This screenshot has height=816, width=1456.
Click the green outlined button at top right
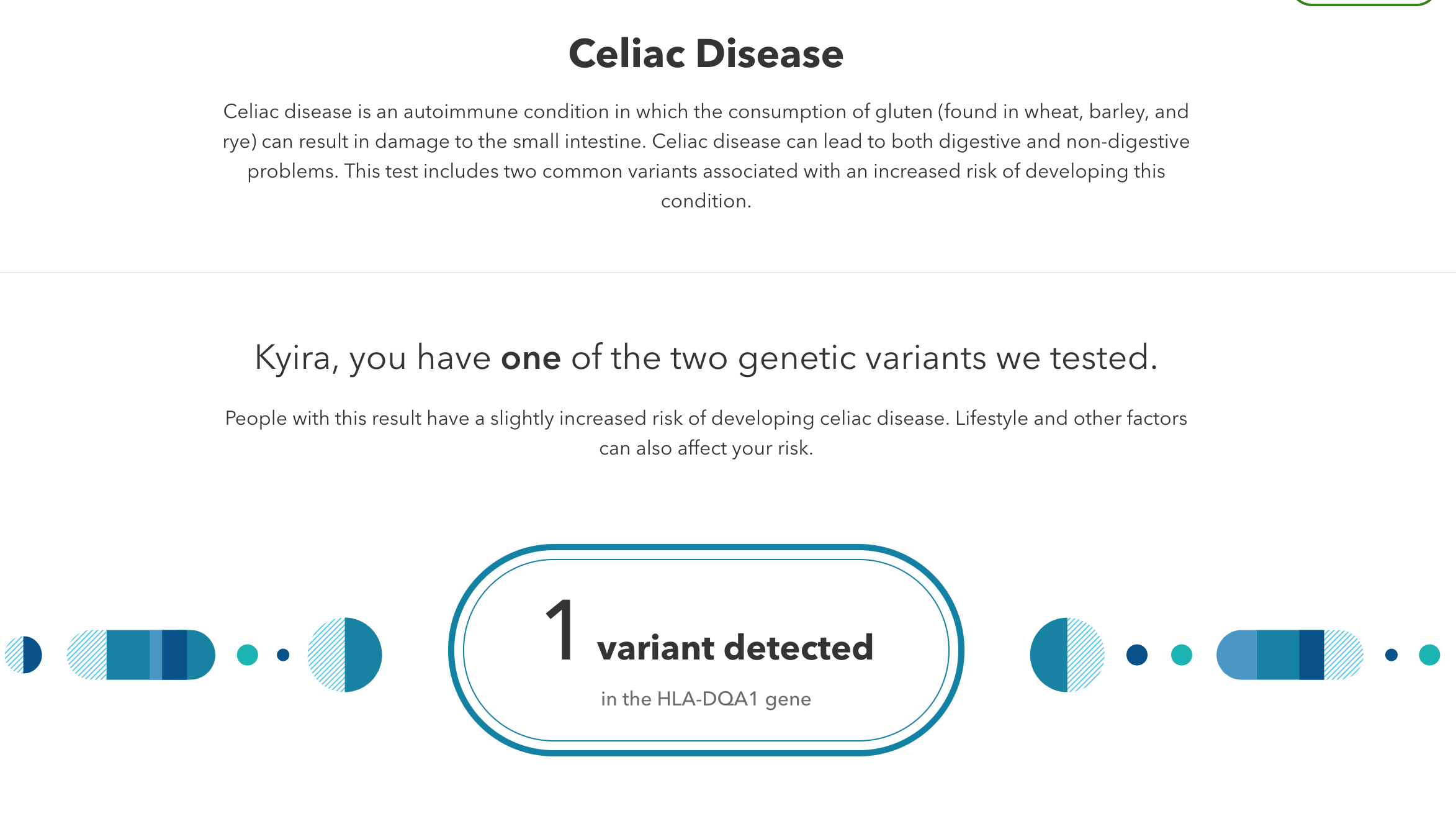[x=1362, y=2]
